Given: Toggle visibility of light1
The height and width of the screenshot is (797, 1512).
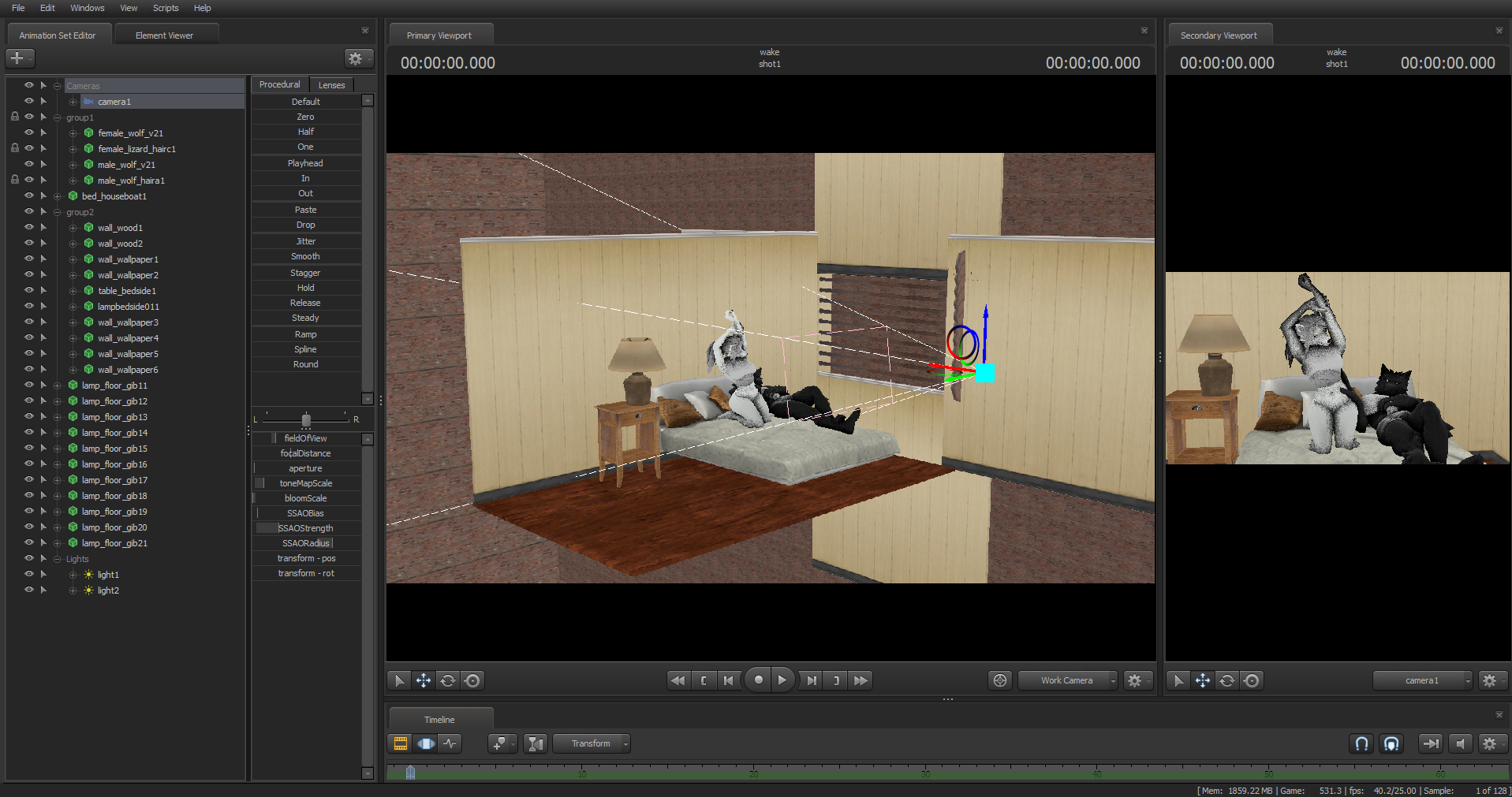Looking at the screenshot, I should coord(29,574).
